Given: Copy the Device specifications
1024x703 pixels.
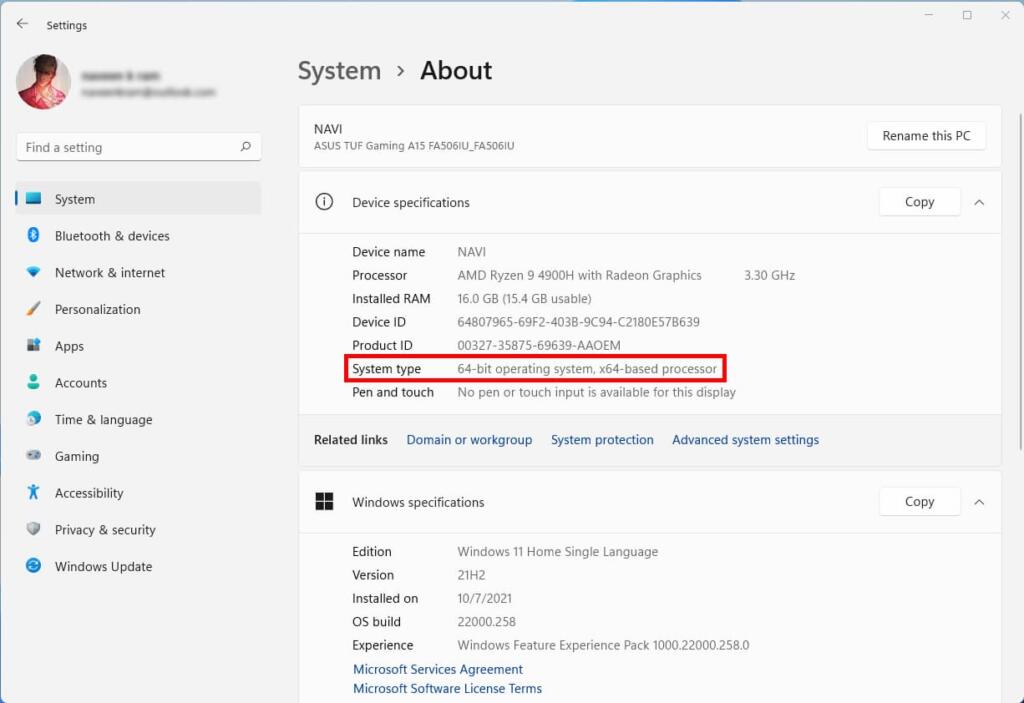Looking at the screenshot, I should coord(919,202).
